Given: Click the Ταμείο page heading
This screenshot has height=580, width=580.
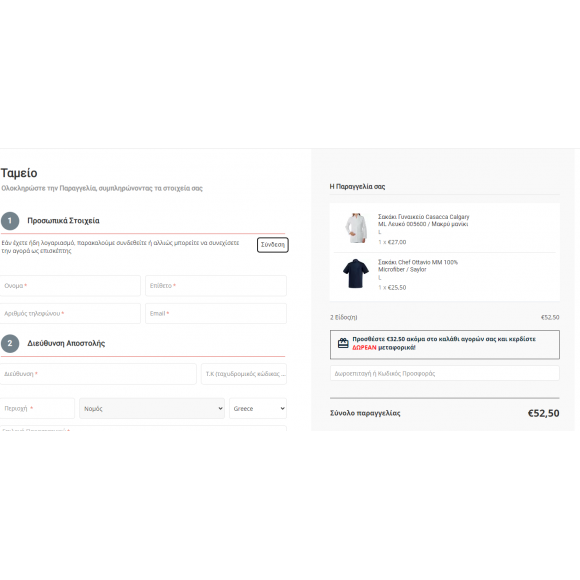Looking at the screenshot, I should point(19,173).
